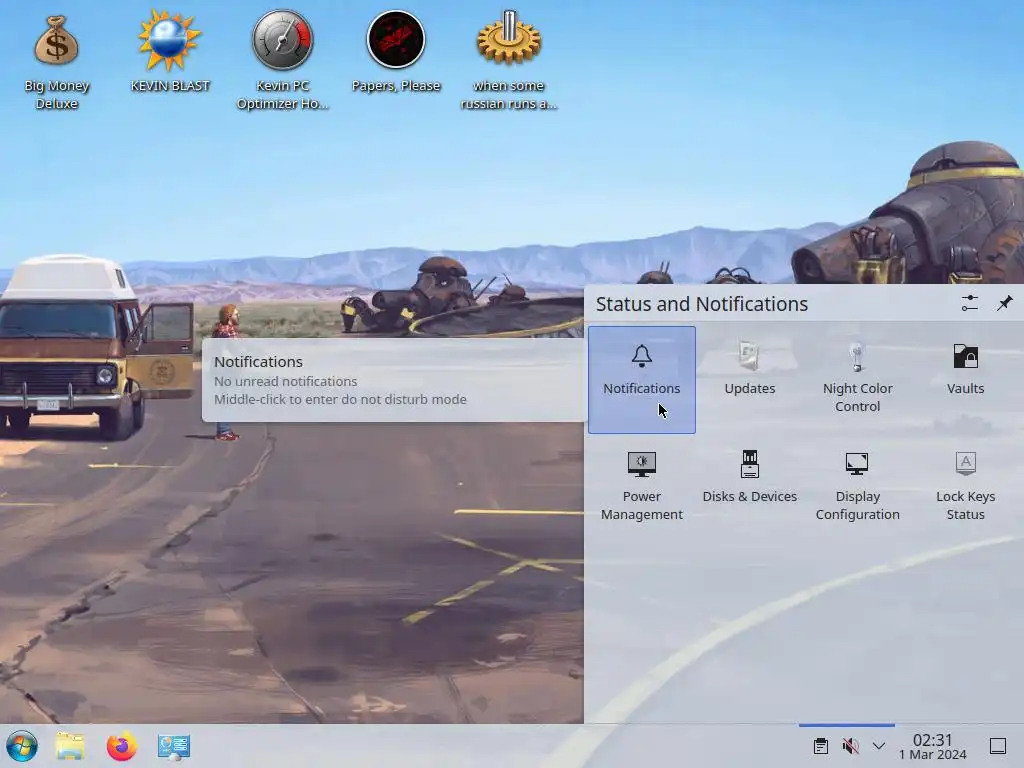Collapse the hidden tray icons arrow

point(879,746)
